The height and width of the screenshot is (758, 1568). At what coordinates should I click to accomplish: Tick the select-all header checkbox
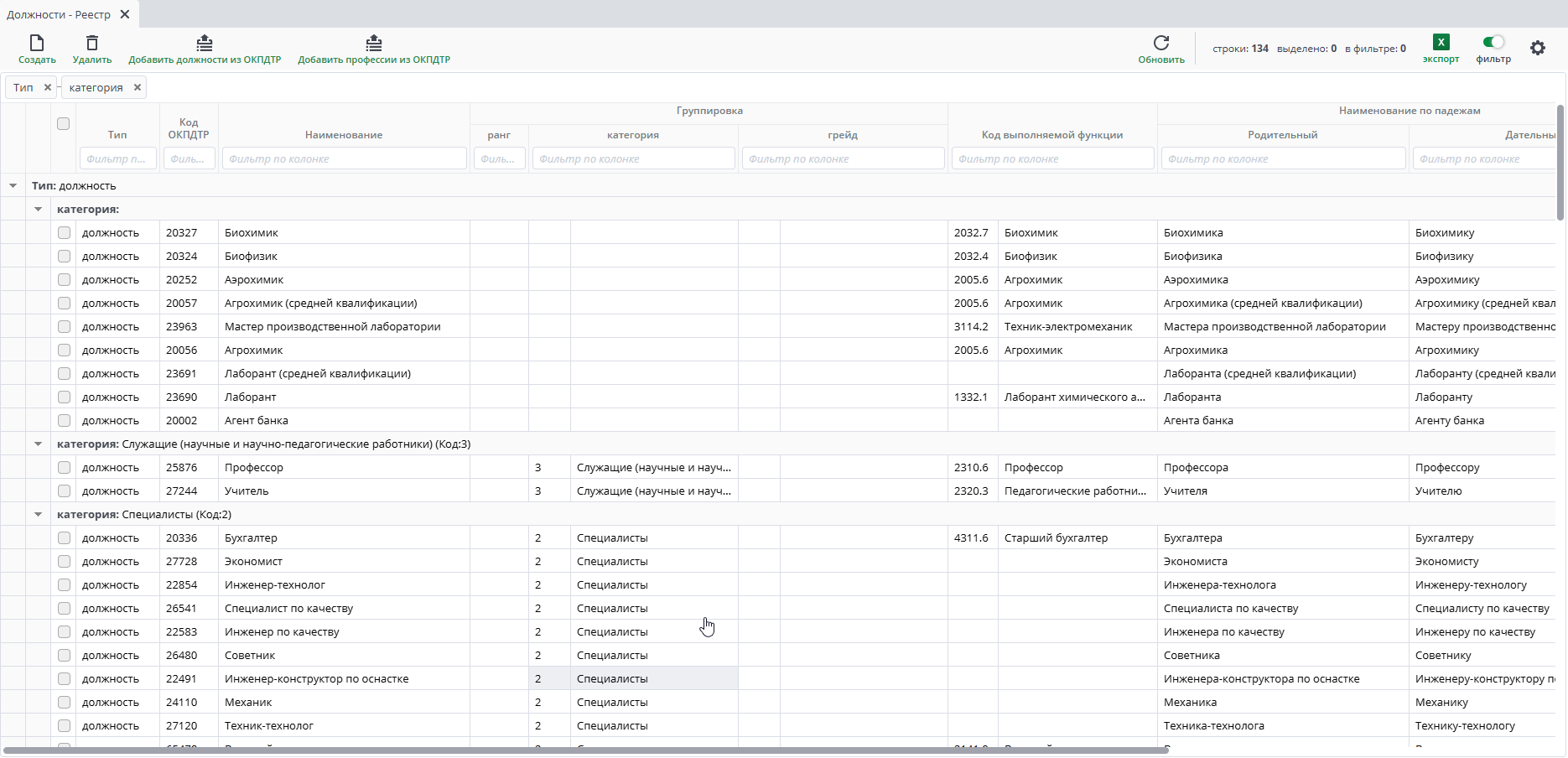tap(64, 123)
